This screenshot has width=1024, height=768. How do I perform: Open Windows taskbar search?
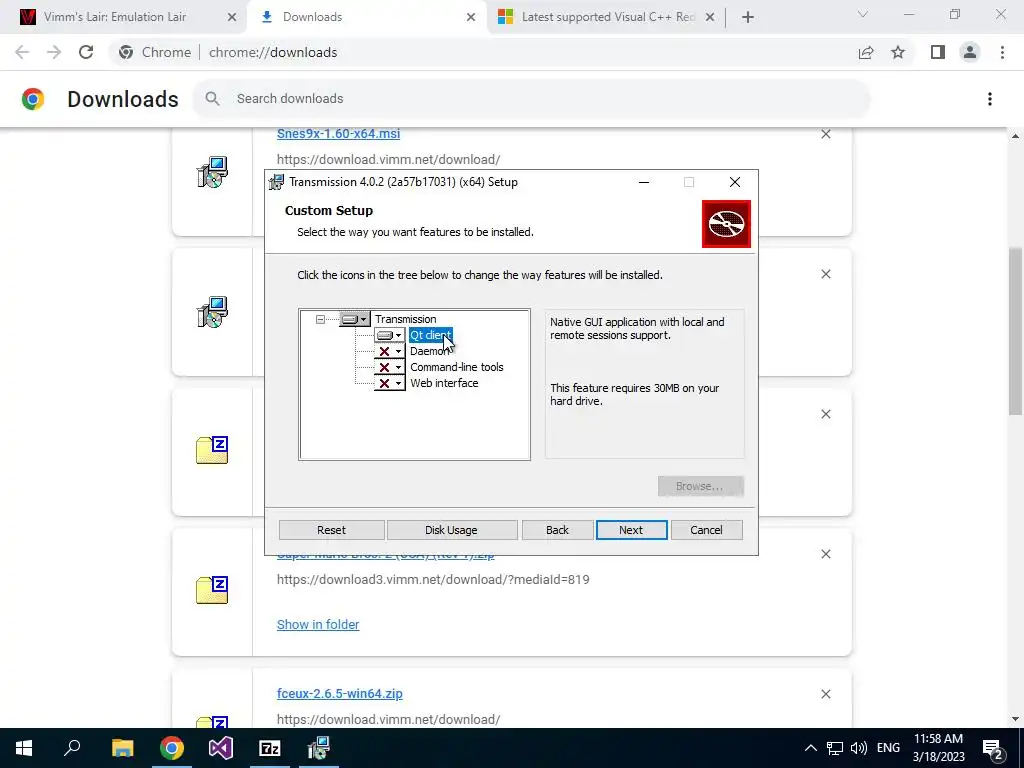click(72, 748)
